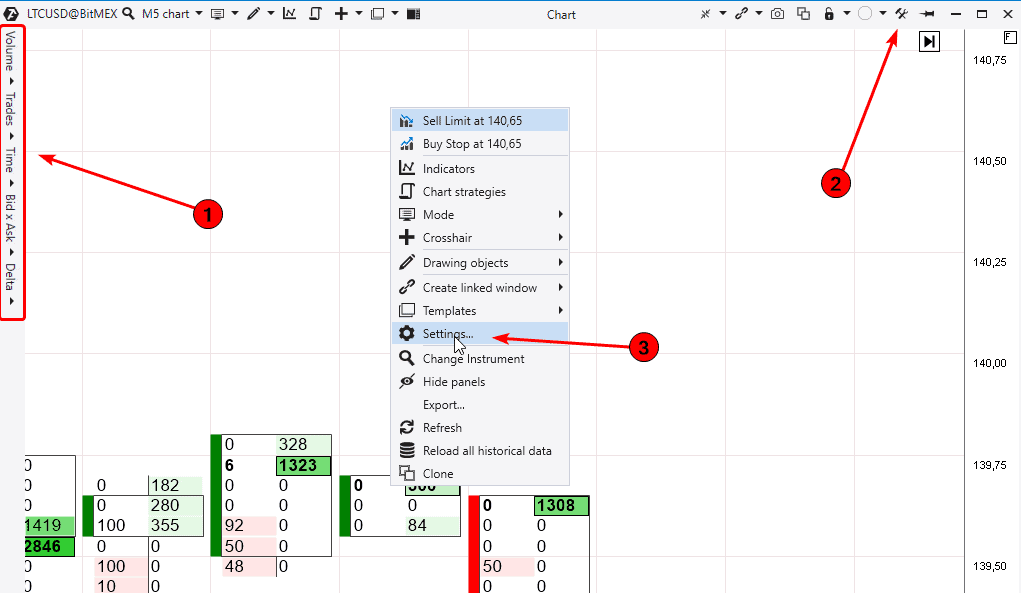Expand arrow beside the white circle

point(882,14)
